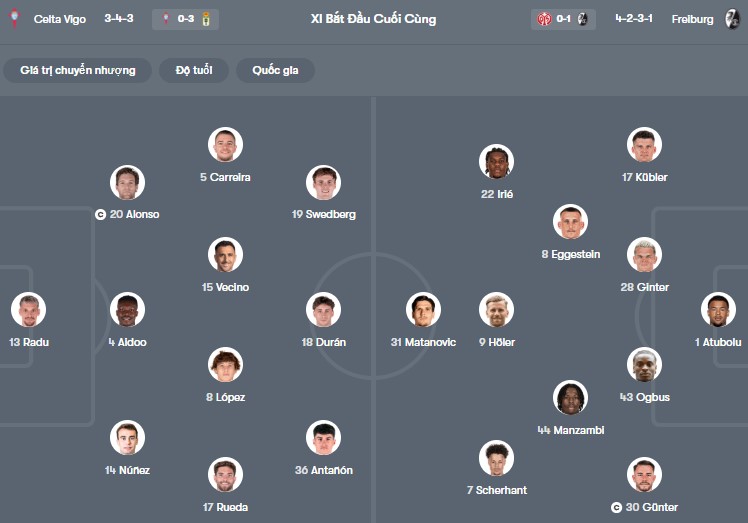Click the Celta Vigo team name
Image resolution: width=748 pixels, height=523 pixels.
tap(61, 19)
